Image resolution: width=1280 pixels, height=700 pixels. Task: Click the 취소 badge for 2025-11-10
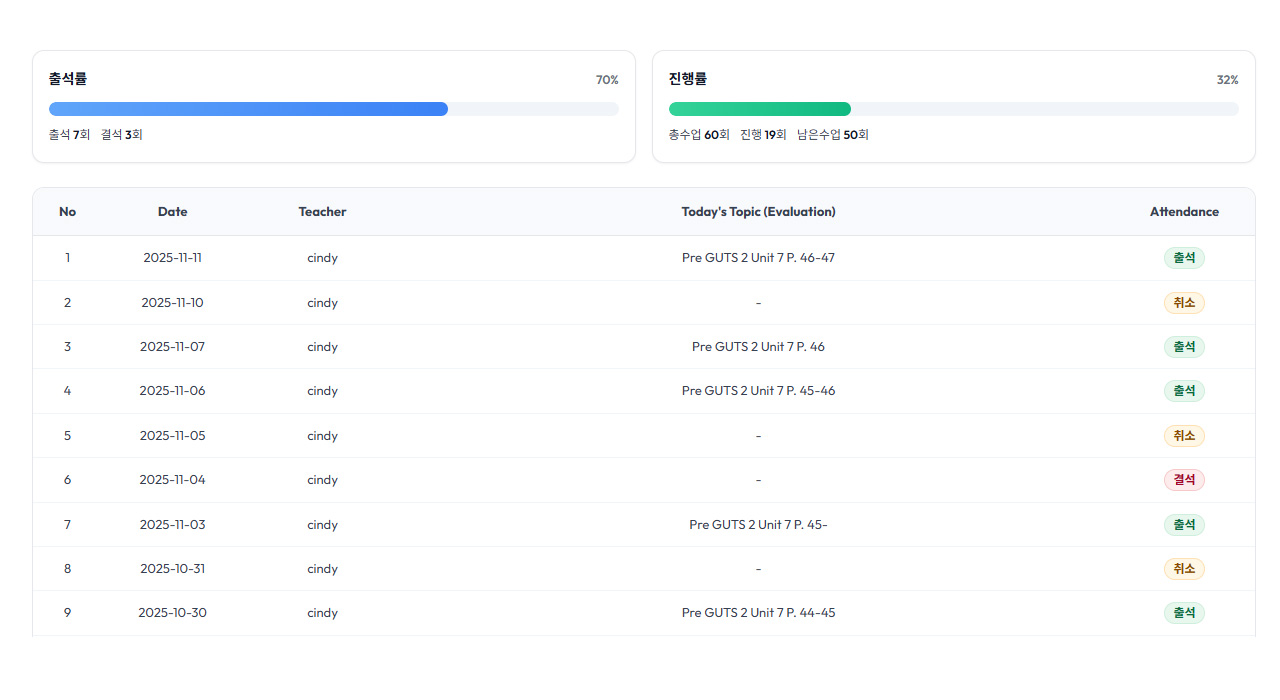pos(1184,303)
